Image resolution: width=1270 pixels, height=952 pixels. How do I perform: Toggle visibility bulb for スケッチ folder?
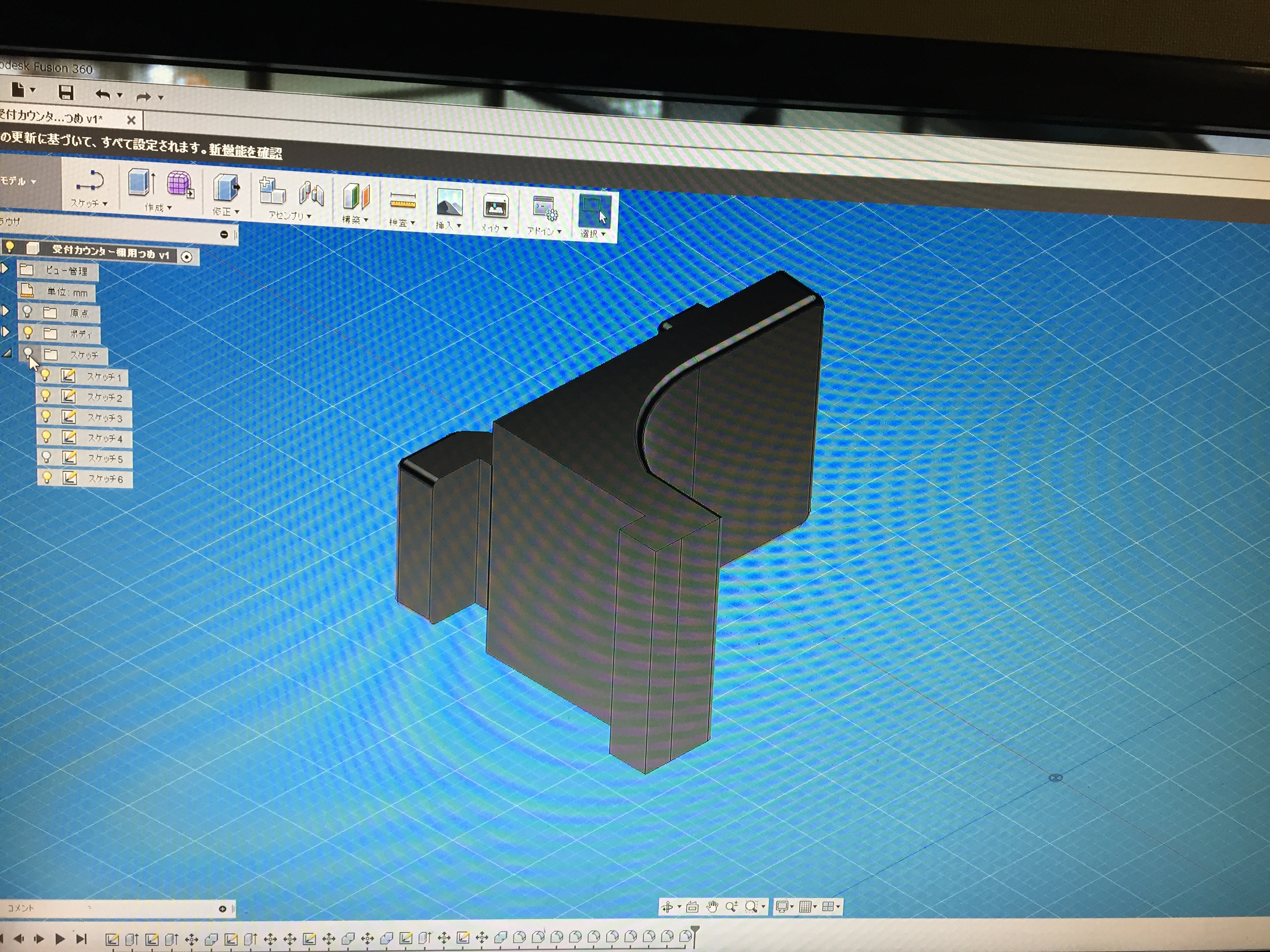28,353
